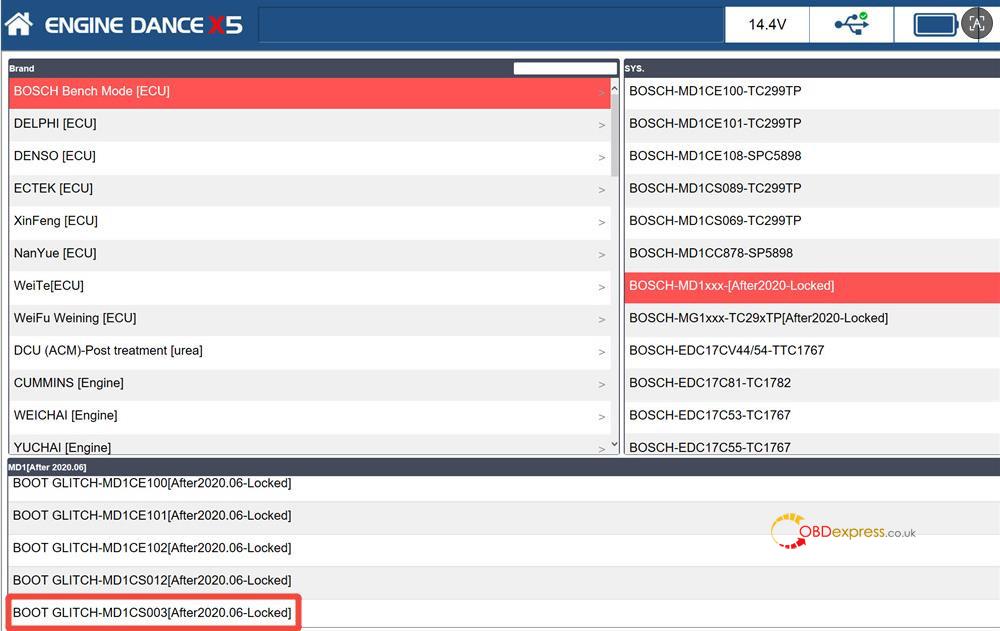Image resolution: width=1000 pixels, height=631 pixels.
Task: Choose BOSCH-MD1CE100-TC299TP system
Action: point(812,93)
